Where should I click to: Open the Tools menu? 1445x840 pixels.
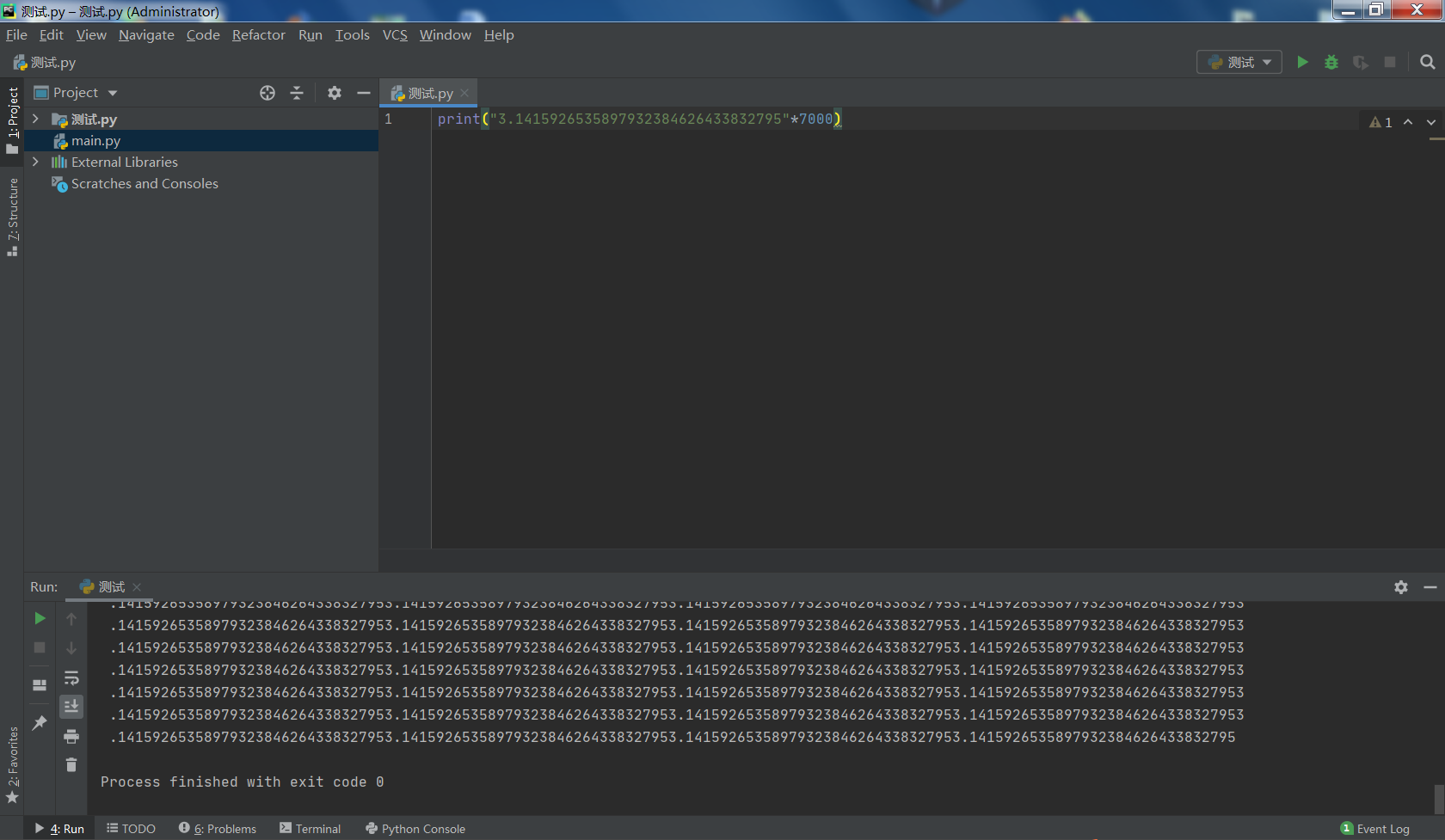(353, 34)
